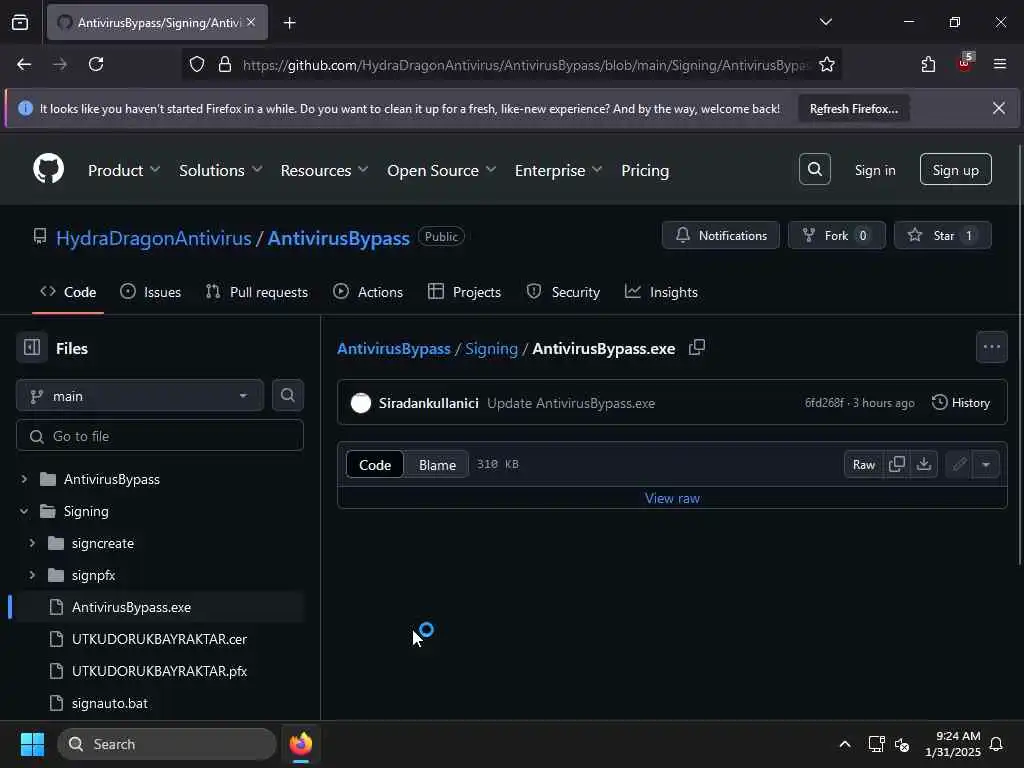Open AntivirusBypass repository name link

(x=338, y=238)
